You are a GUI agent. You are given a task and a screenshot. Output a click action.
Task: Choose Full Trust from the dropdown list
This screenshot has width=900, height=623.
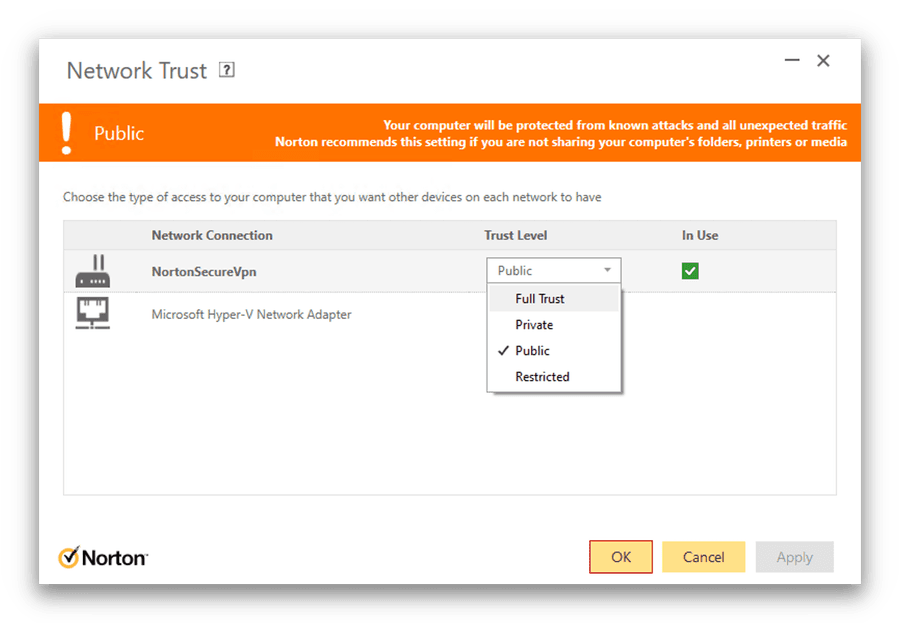540,299
